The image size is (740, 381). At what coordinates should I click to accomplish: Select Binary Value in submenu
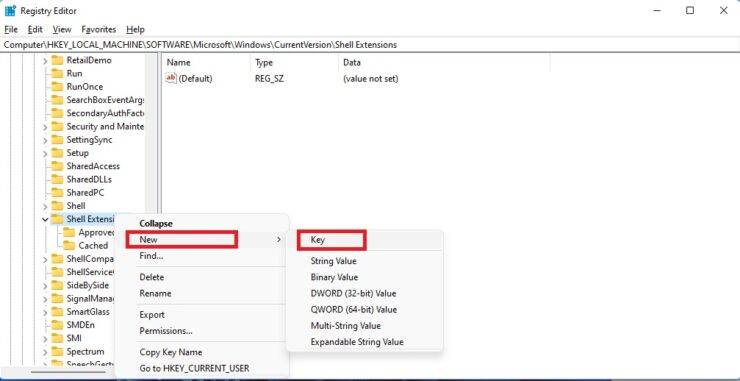(x=334, y=277)
